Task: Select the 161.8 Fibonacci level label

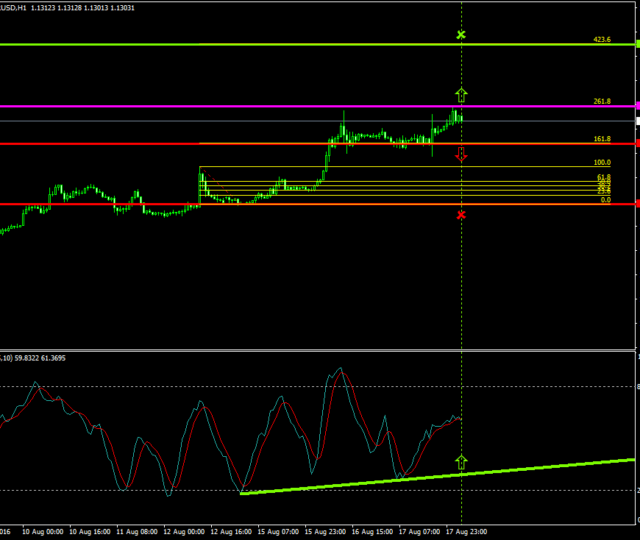Action: pos(601,139)
